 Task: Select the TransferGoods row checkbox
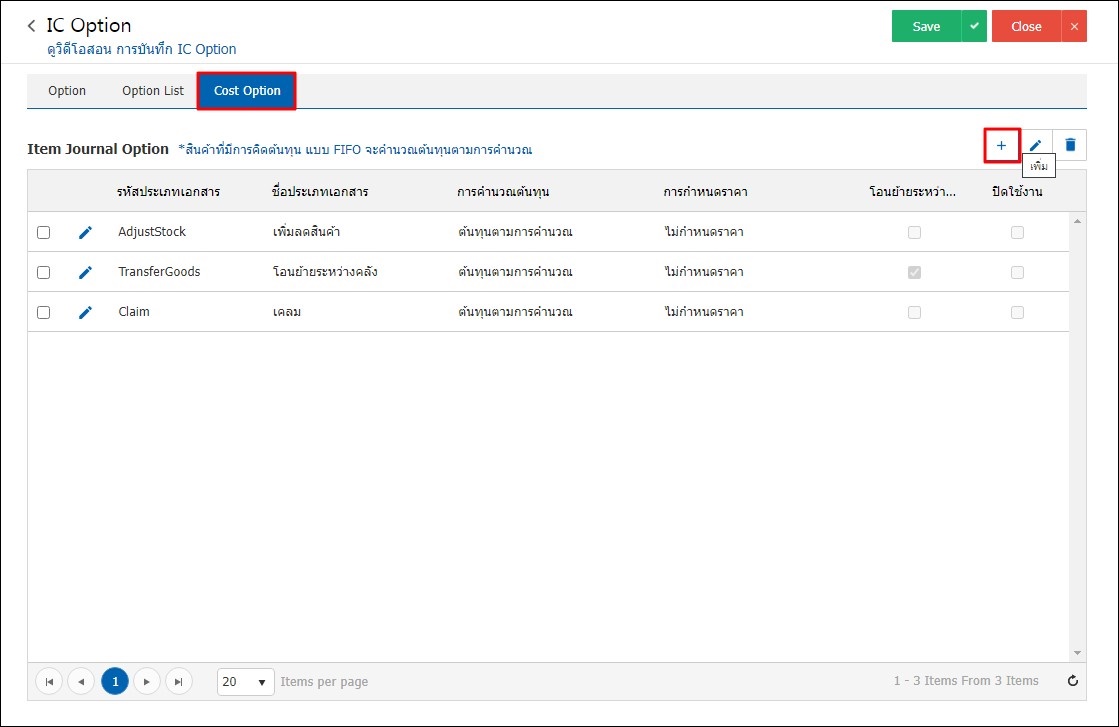click(x=44, y=273)
